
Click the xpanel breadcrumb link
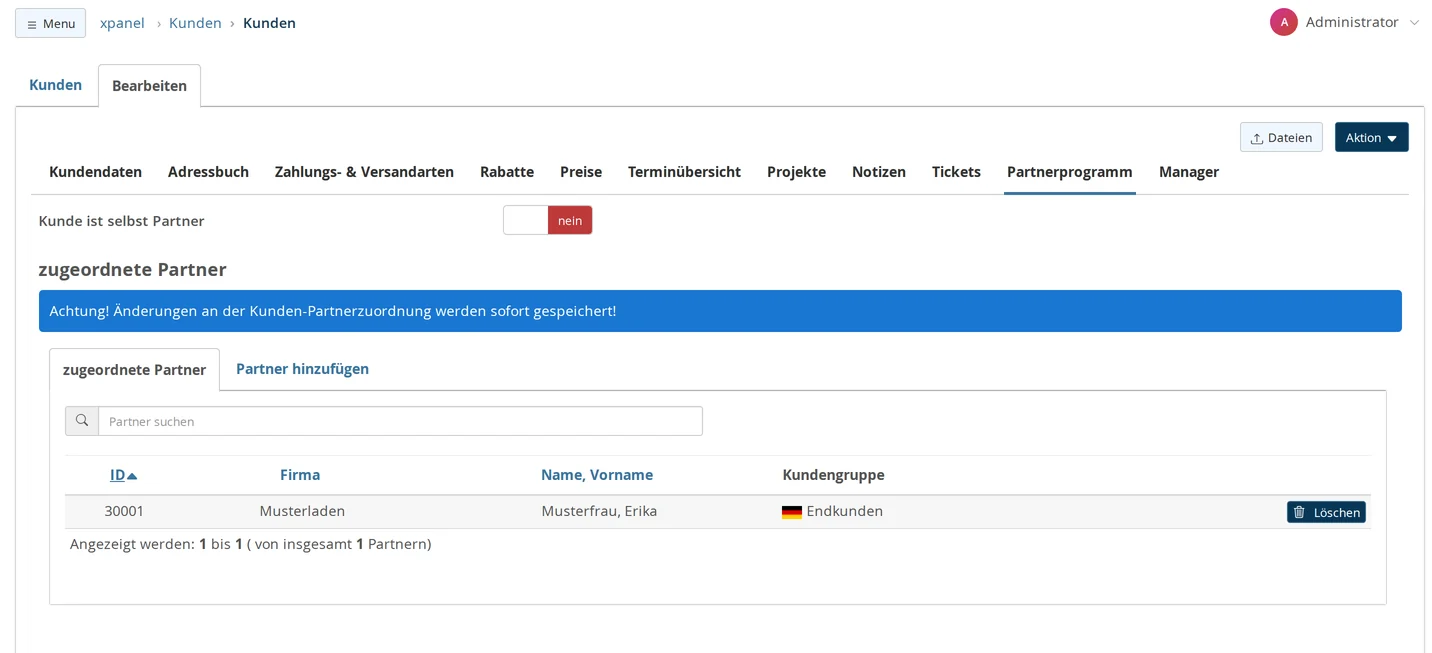tap(122, 23)
